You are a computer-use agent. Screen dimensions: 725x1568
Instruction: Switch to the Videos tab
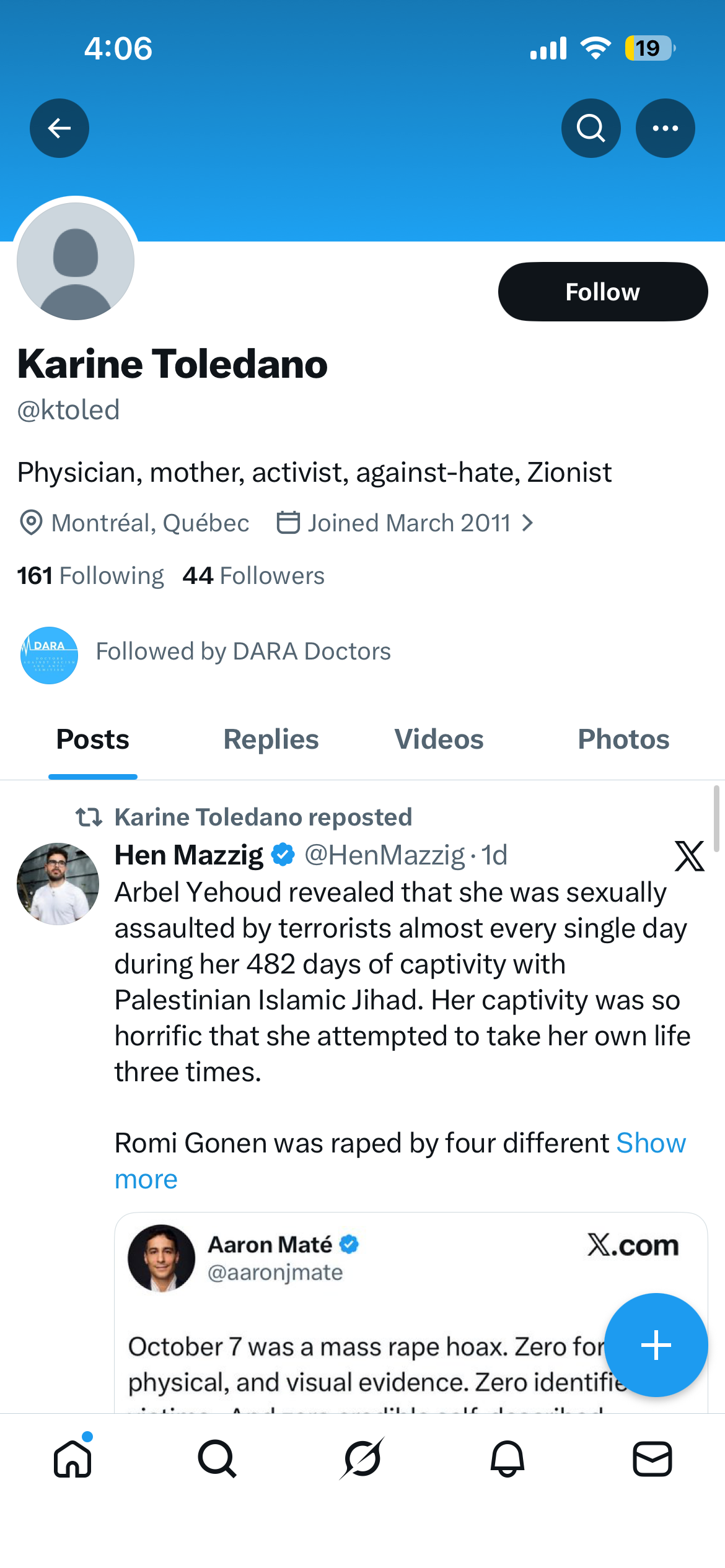(x=439, y=739)
